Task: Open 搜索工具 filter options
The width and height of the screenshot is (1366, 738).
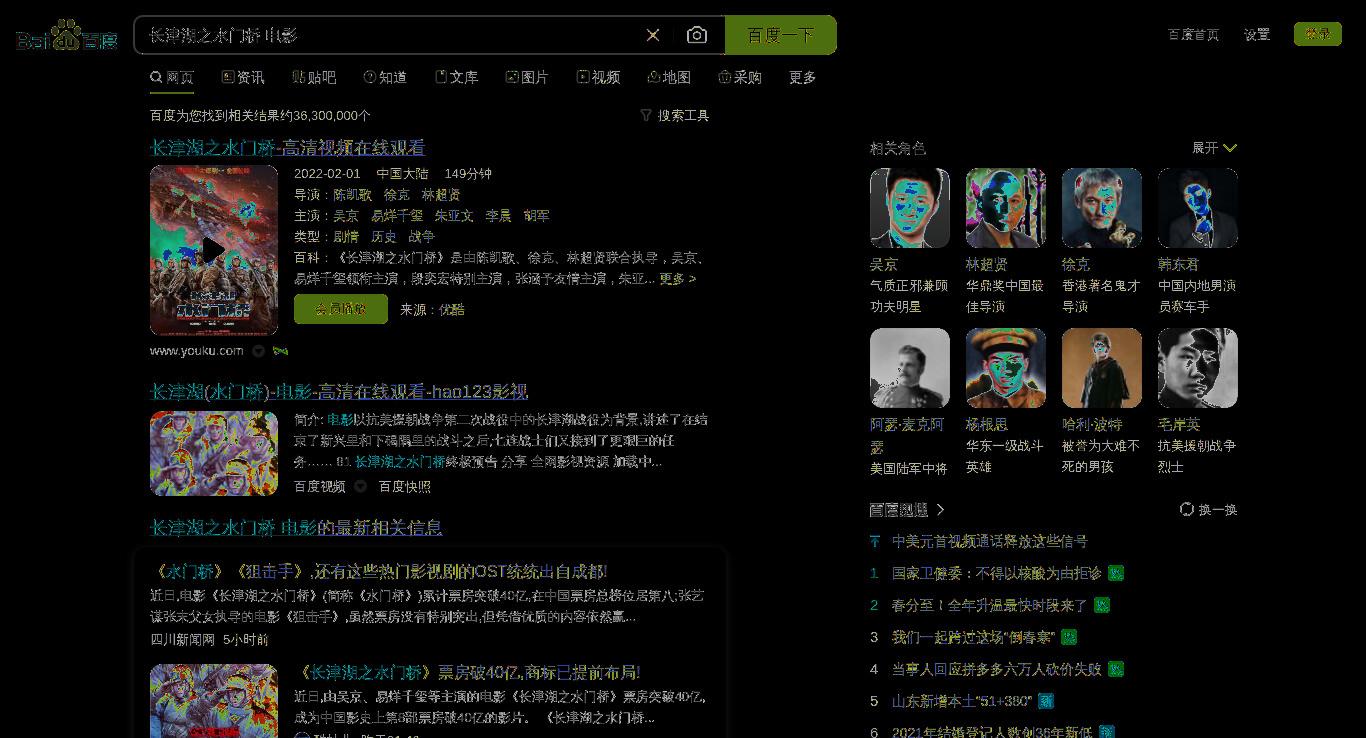Action: pyautogui.click(x=675, y=116)
